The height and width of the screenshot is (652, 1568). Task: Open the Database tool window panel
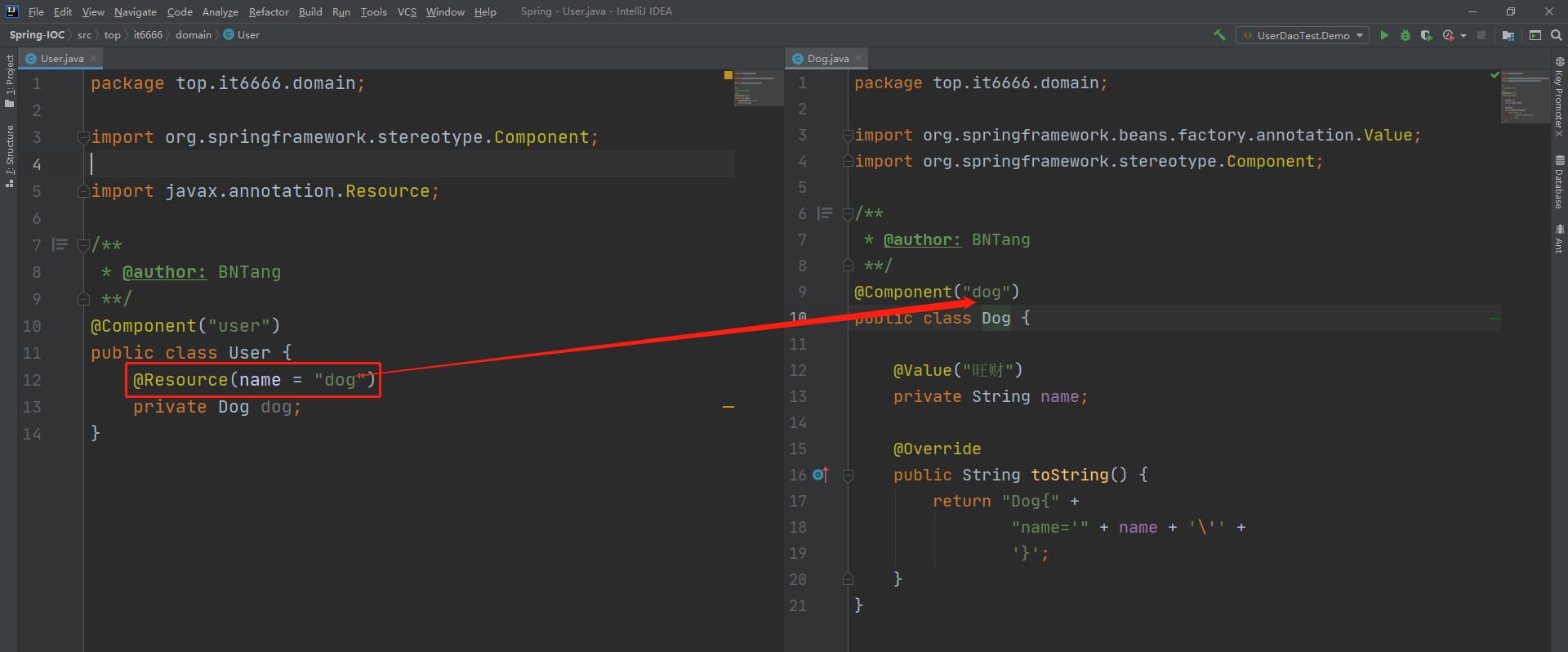(x=1559, y=181)
